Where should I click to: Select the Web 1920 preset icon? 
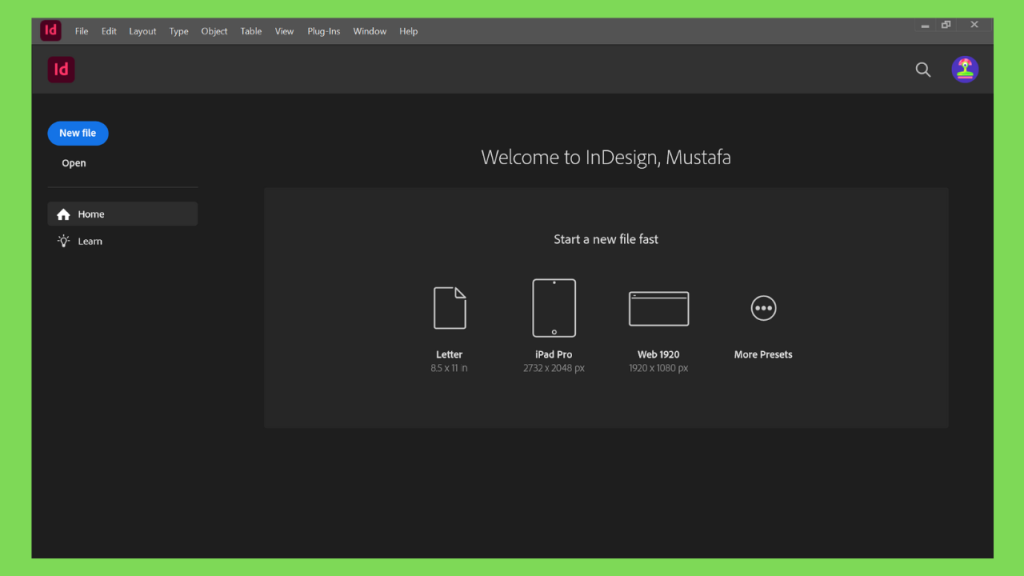coord(658,308)
